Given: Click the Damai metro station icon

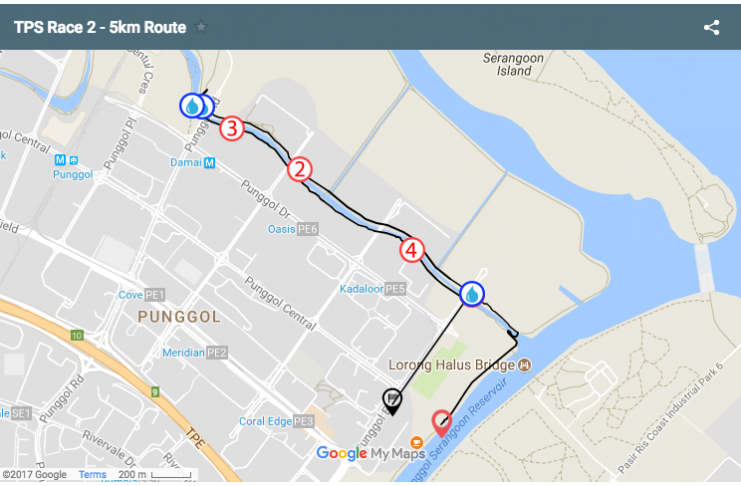Looking at the screenshot, I should (x=209, y=163).
